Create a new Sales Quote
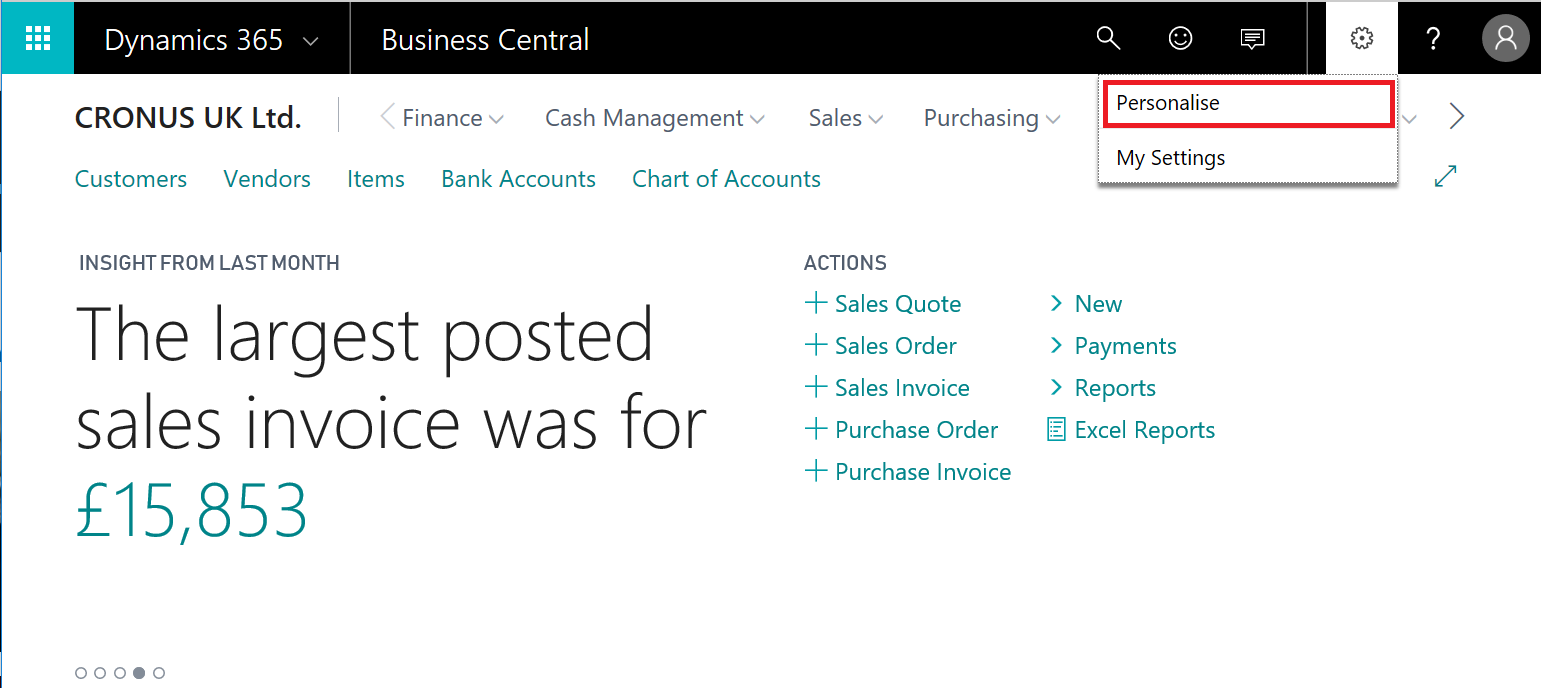This screenshot has width=1541, height=688. (884, 304)
